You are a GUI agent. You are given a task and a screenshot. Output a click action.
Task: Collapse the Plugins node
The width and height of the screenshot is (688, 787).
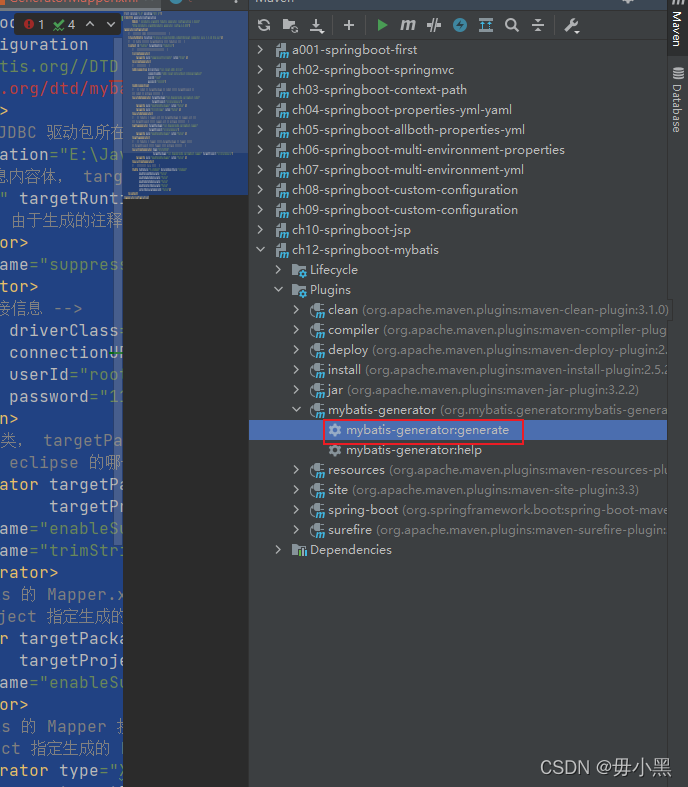click(279, 290)
